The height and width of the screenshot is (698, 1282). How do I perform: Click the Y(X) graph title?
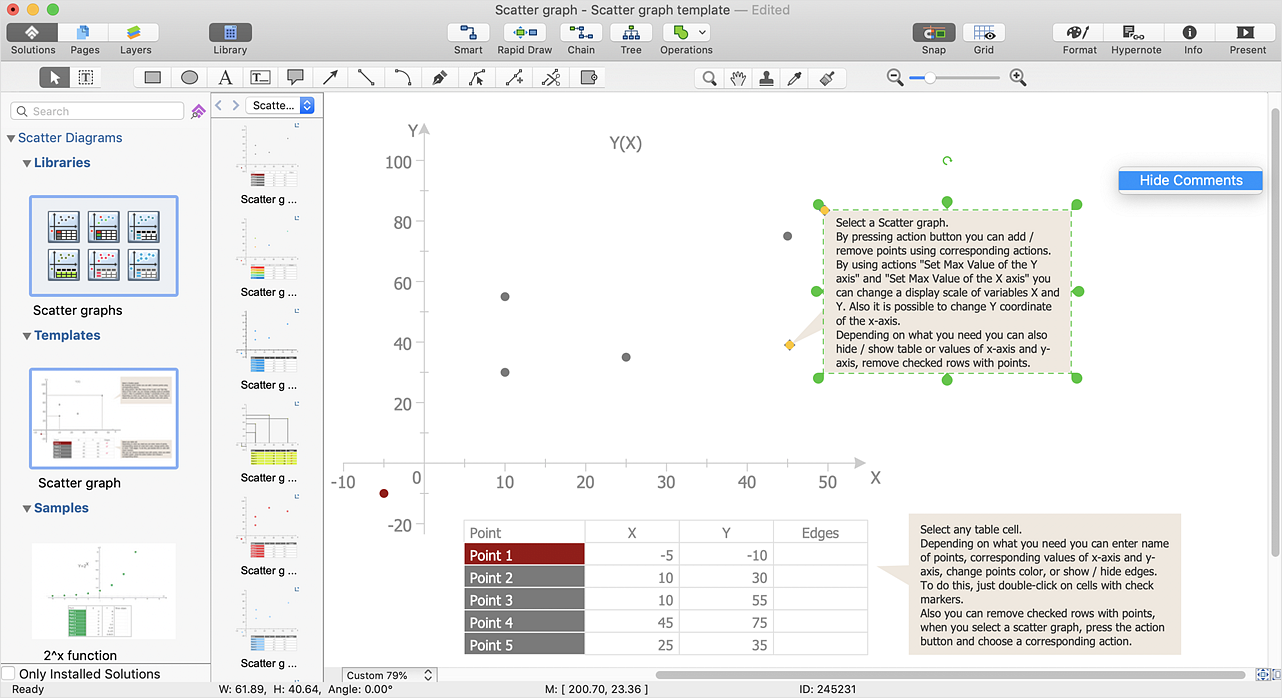point(626,143)
